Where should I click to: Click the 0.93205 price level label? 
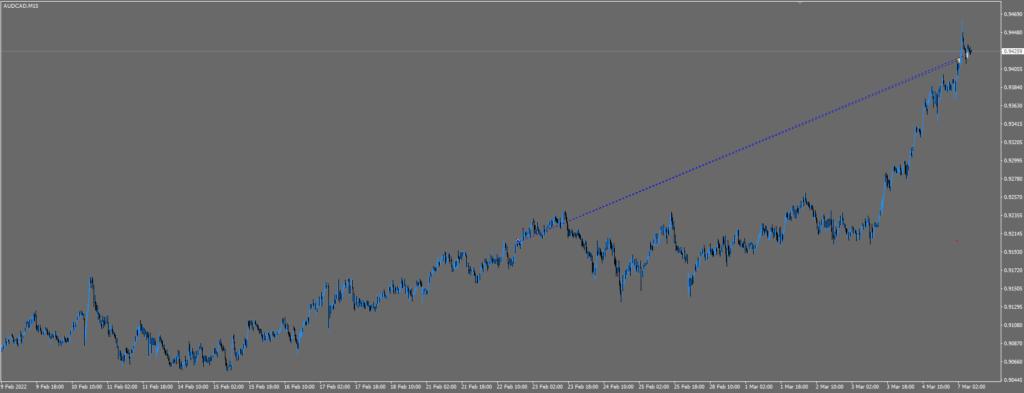tap(1014, 142)
